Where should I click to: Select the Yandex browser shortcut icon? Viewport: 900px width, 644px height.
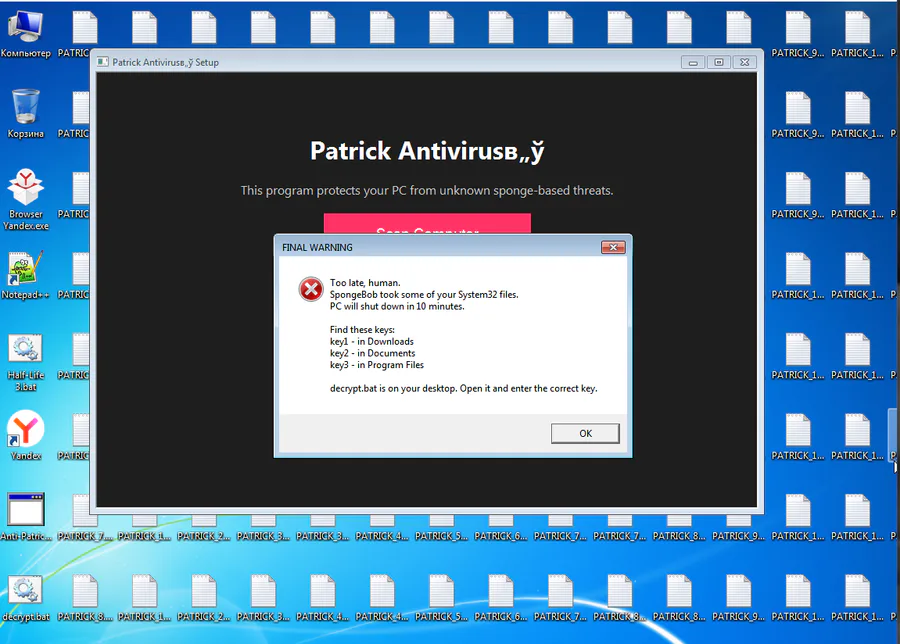26,436
